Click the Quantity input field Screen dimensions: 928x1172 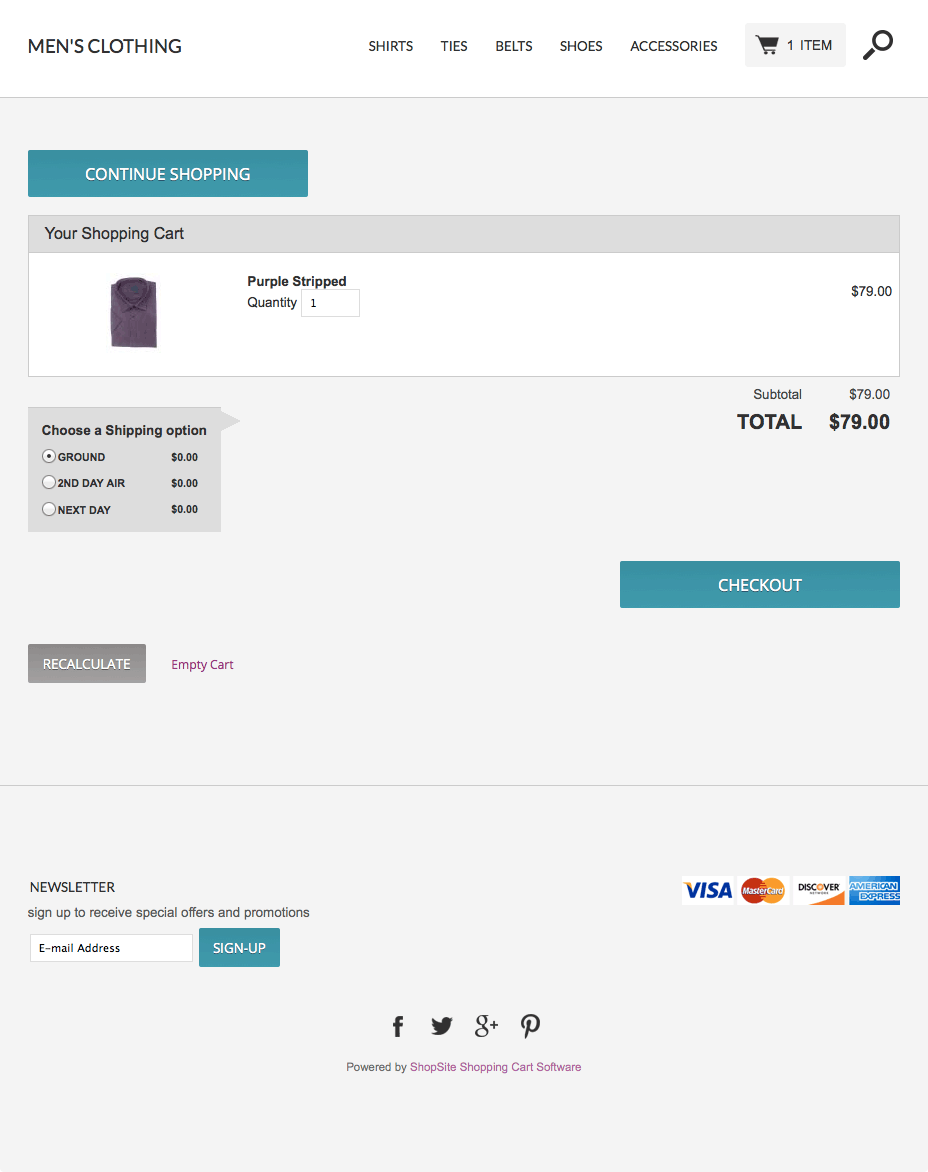pos(330,303)
